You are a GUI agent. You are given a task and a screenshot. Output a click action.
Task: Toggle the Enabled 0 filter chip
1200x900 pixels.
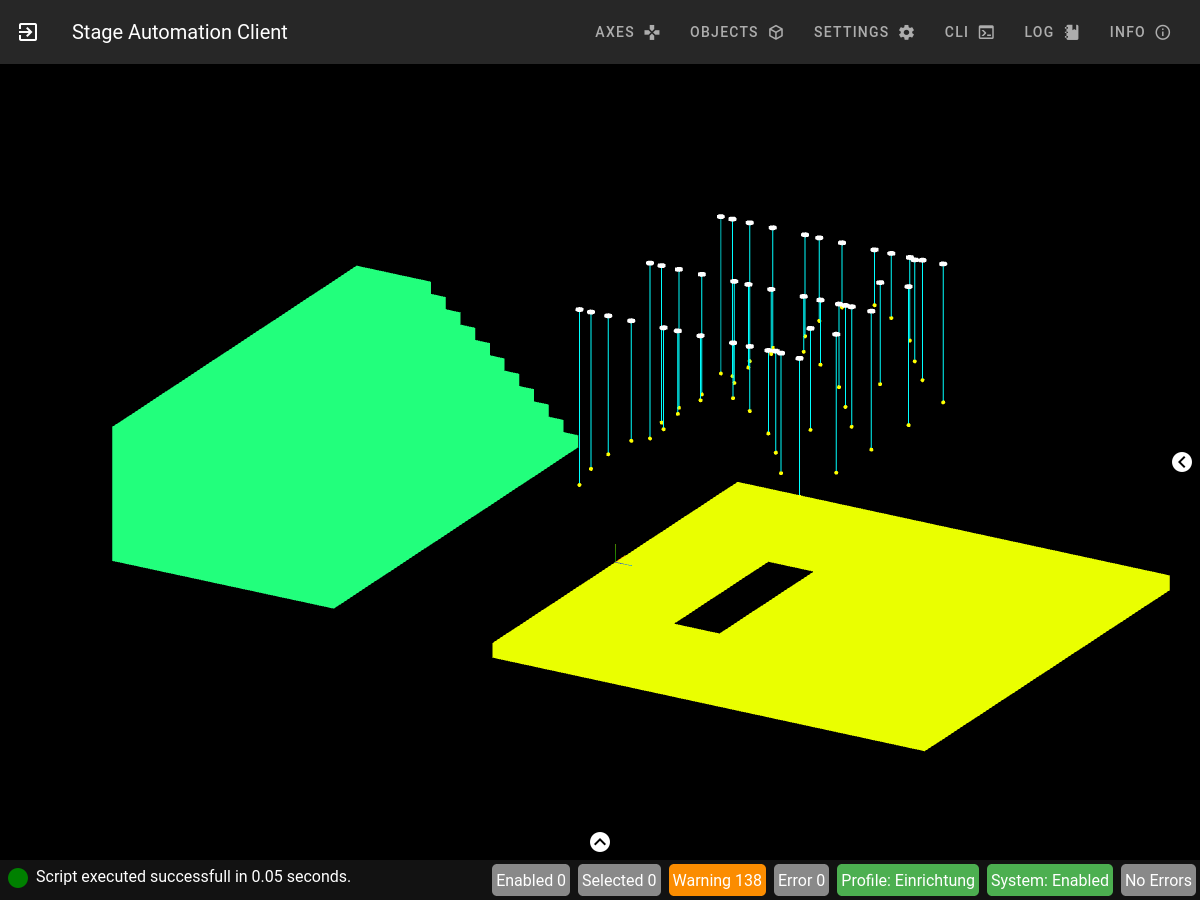[530, 880]
